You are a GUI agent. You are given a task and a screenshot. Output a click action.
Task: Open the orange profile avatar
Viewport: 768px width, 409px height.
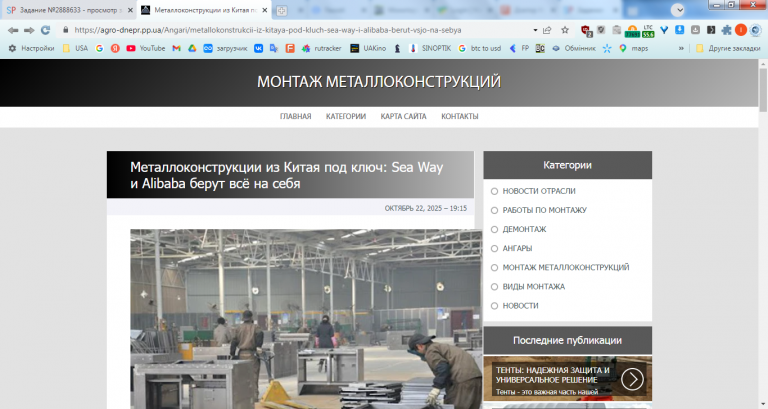[x=741, y=30]
